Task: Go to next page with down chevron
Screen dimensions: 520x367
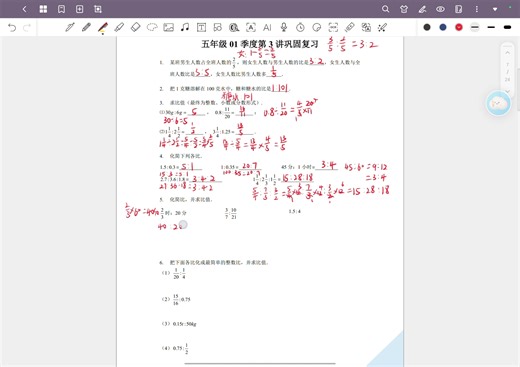Action: pos(507,91)
